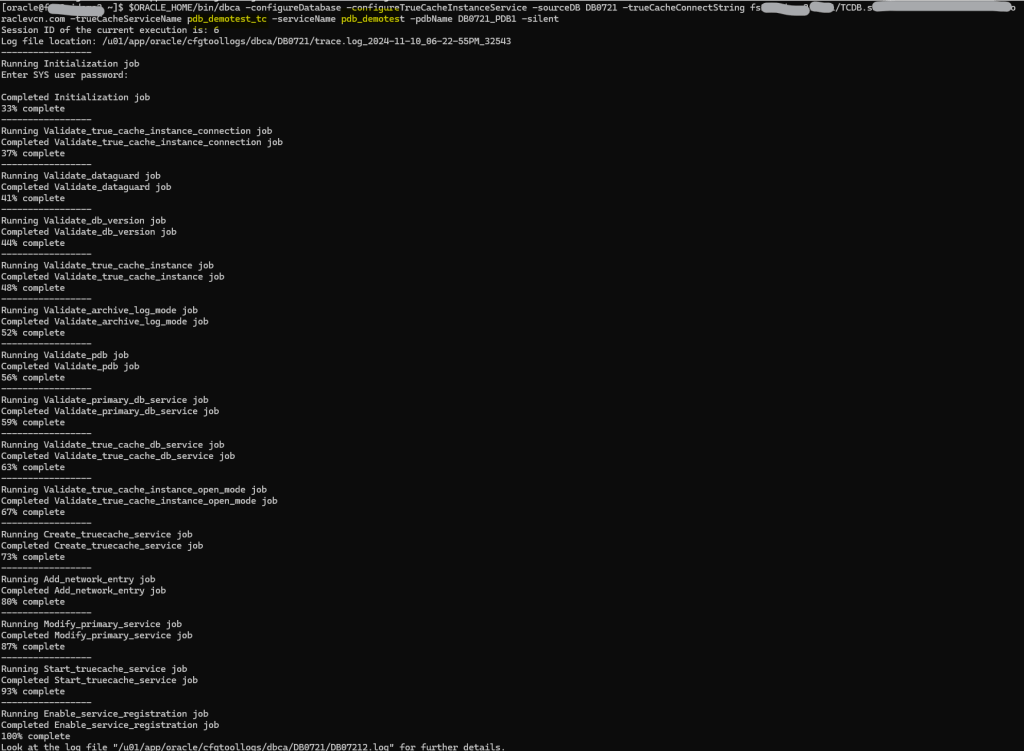Select Running Validate_archive_log_mode job line
Viewport: 1024px width, 751px height.
100,311
